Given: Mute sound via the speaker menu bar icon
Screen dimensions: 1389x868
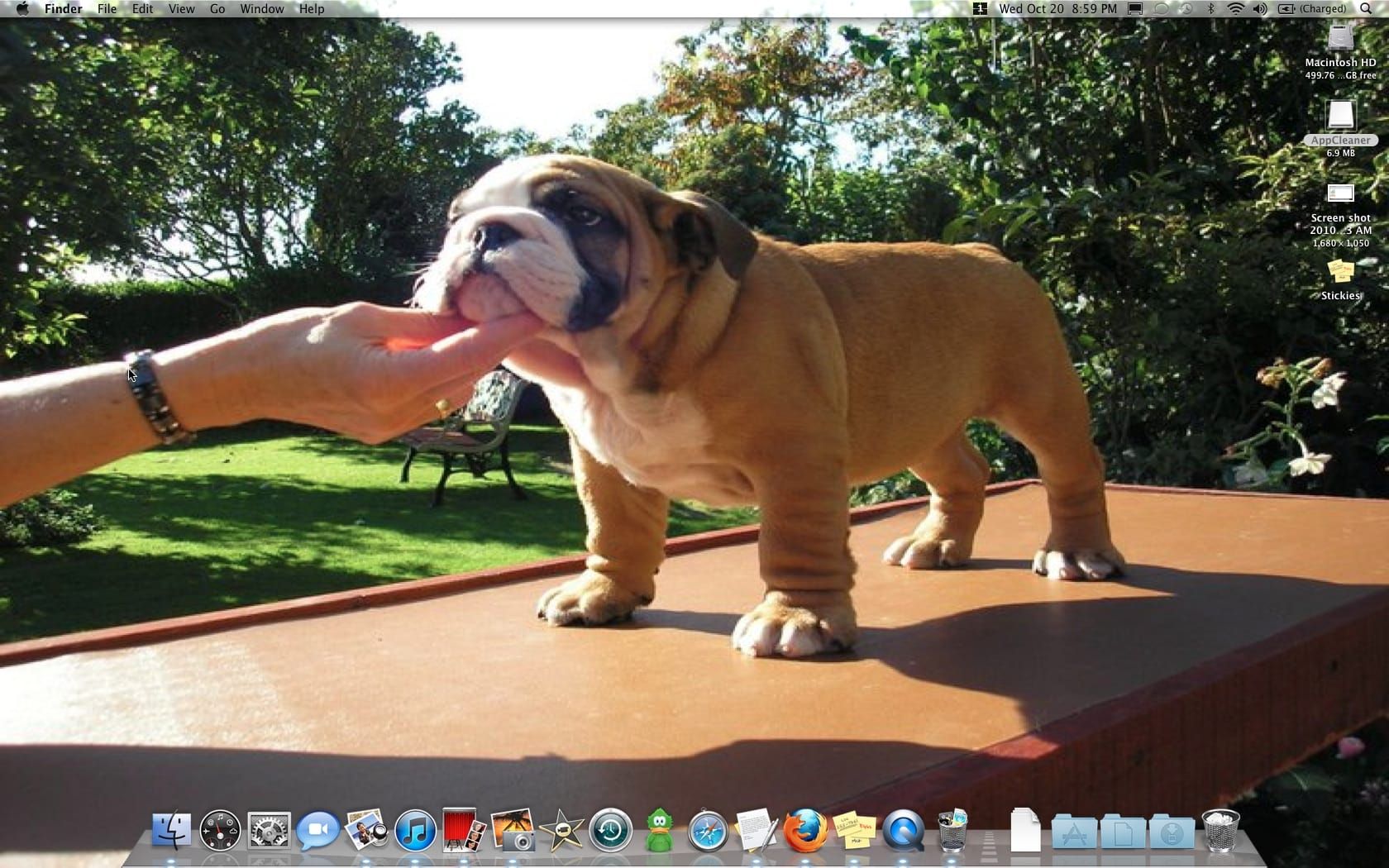Looking at the screenshot, I should coord(1260,9).
